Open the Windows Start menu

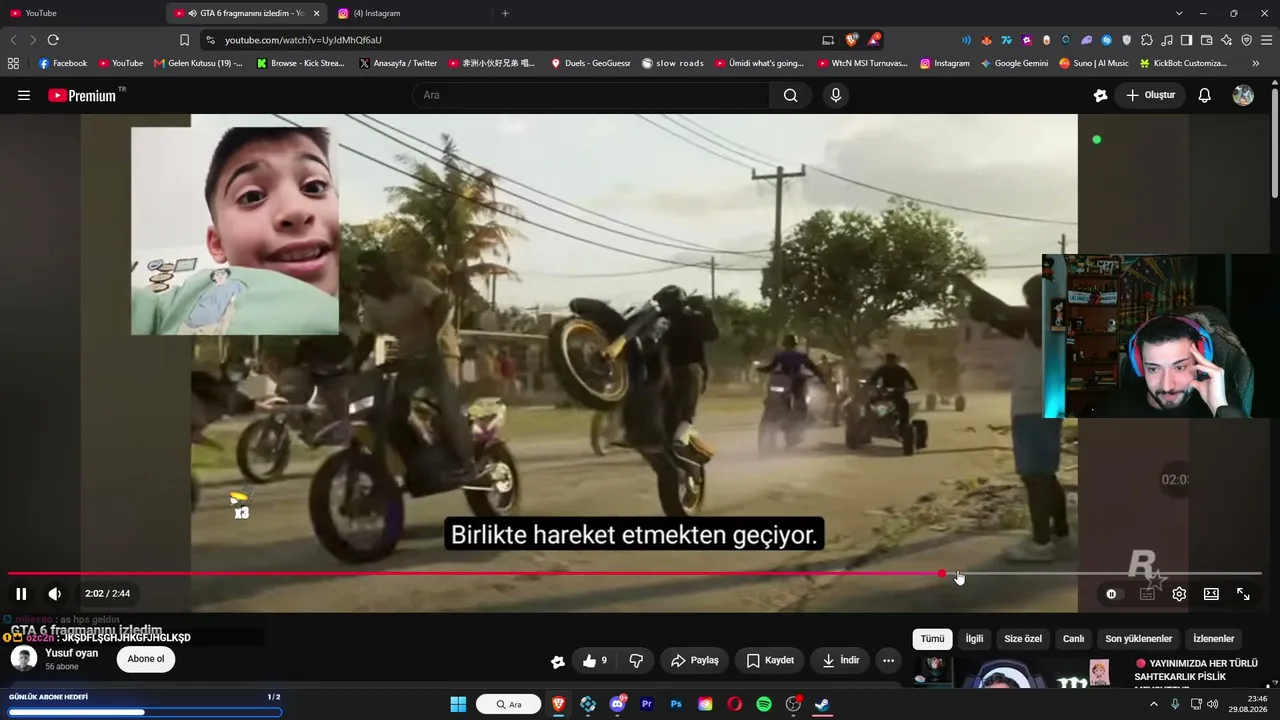tap(458, 704)
